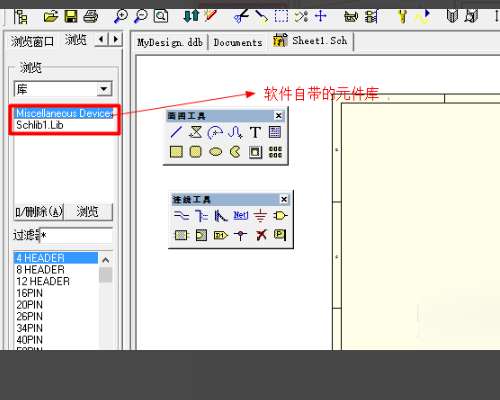Screen dimensions: 500x400
Task: Open the library type dropdown
Action: point(104,89)
